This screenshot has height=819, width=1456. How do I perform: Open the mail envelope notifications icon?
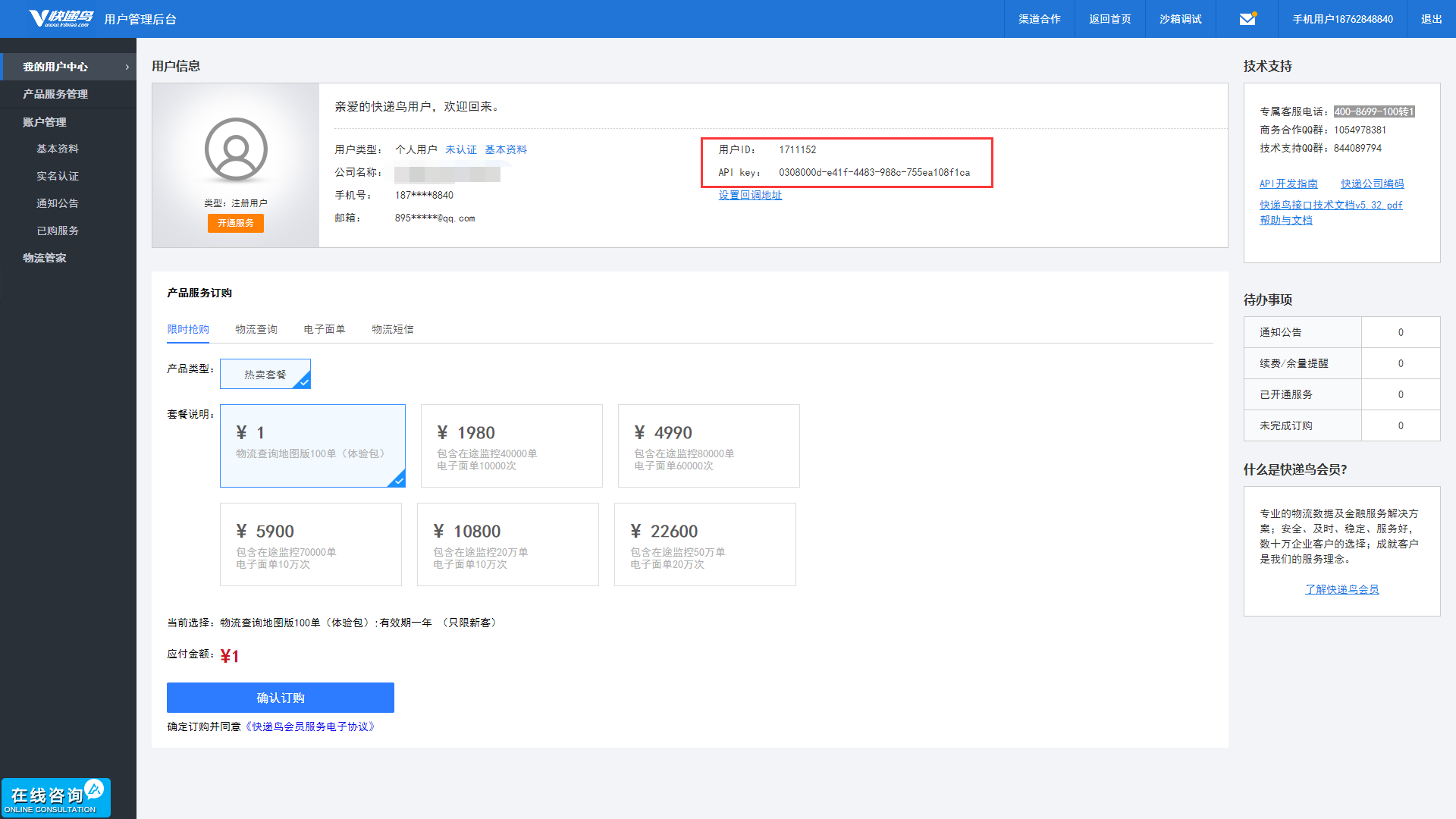point(1247,19)
